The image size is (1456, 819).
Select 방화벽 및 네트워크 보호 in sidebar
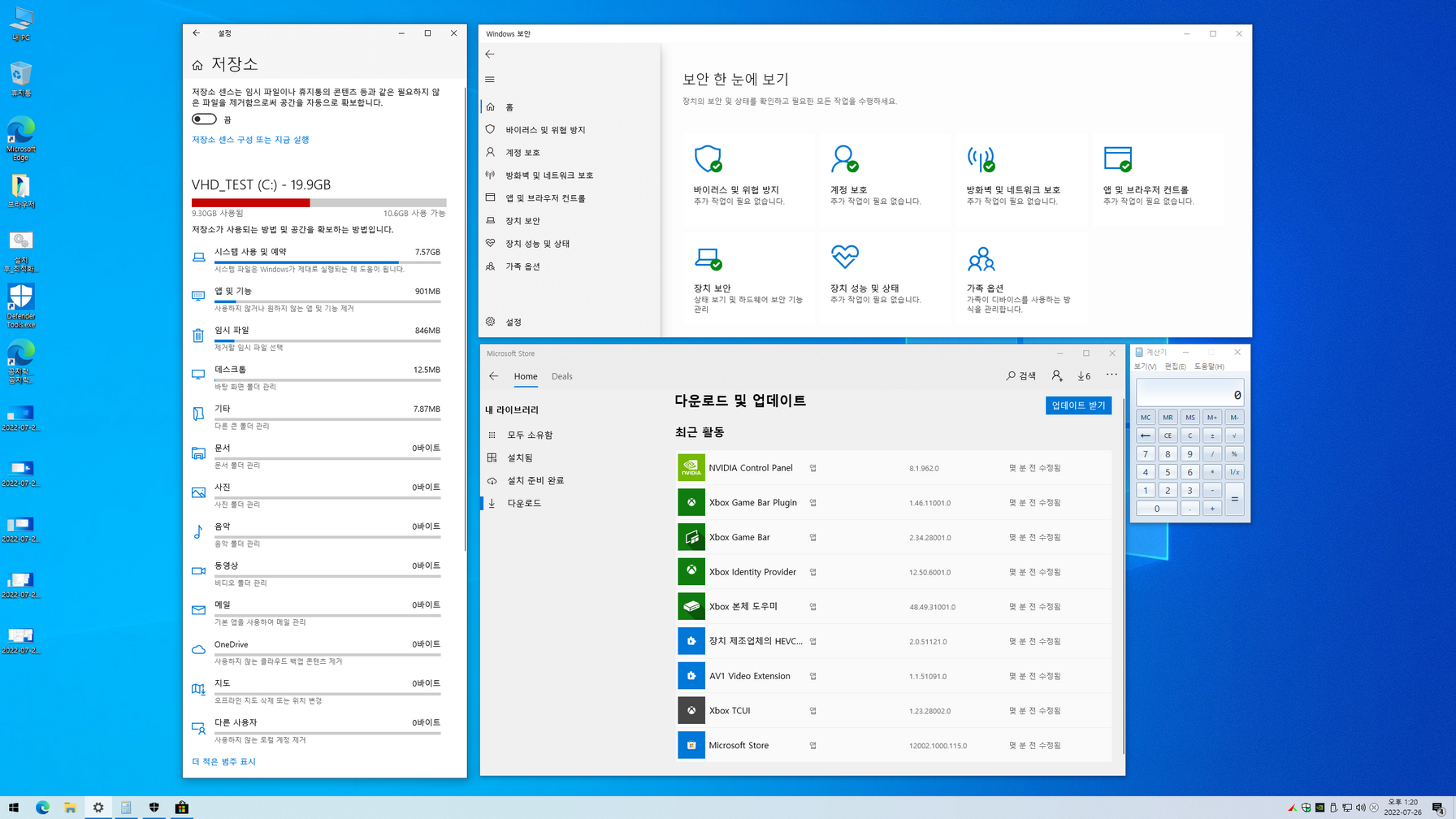(570, 175)
